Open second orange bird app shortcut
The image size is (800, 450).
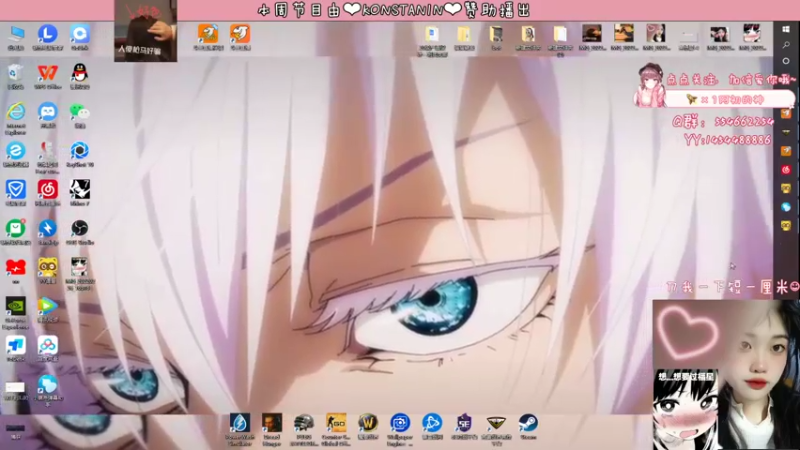[240, 34]
